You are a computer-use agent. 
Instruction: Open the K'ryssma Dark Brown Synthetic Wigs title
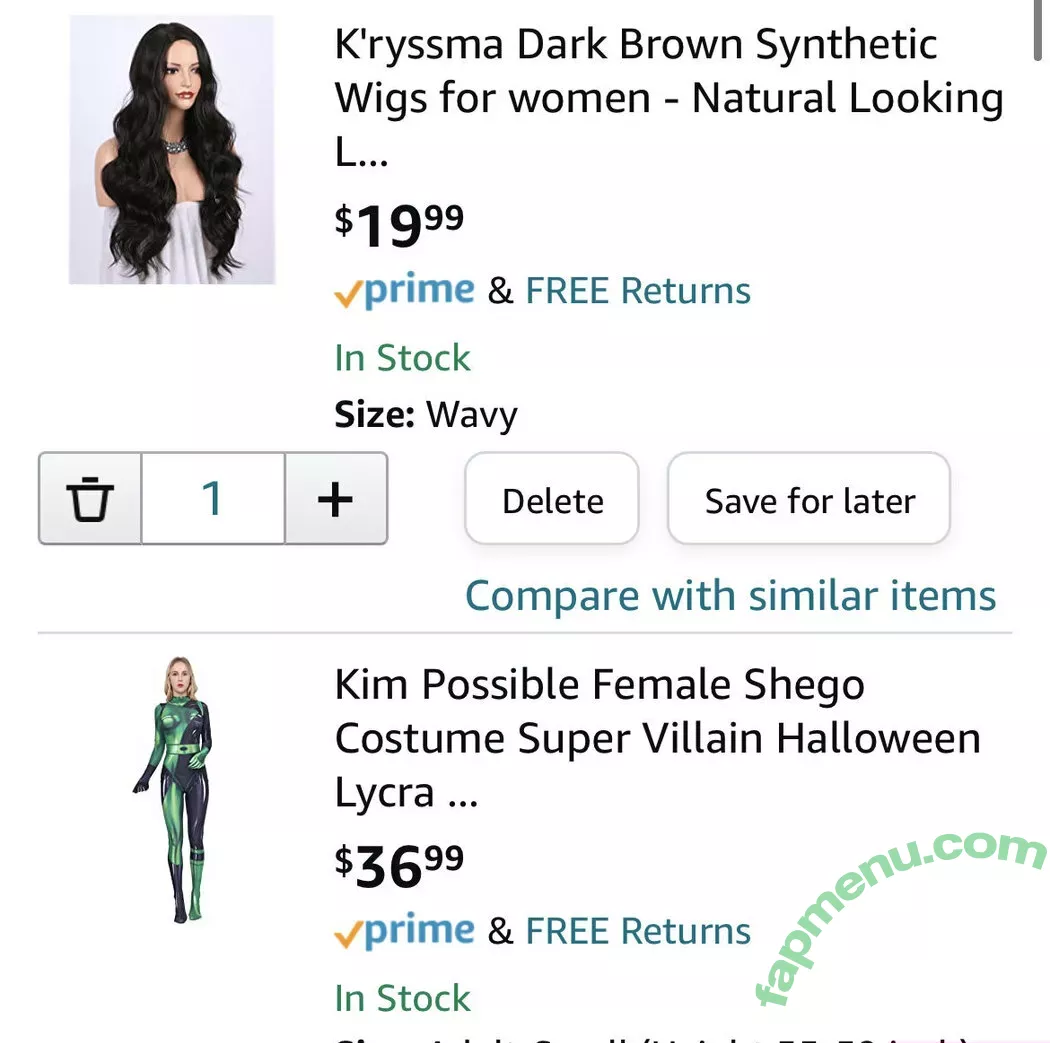(x=668, y=98)
